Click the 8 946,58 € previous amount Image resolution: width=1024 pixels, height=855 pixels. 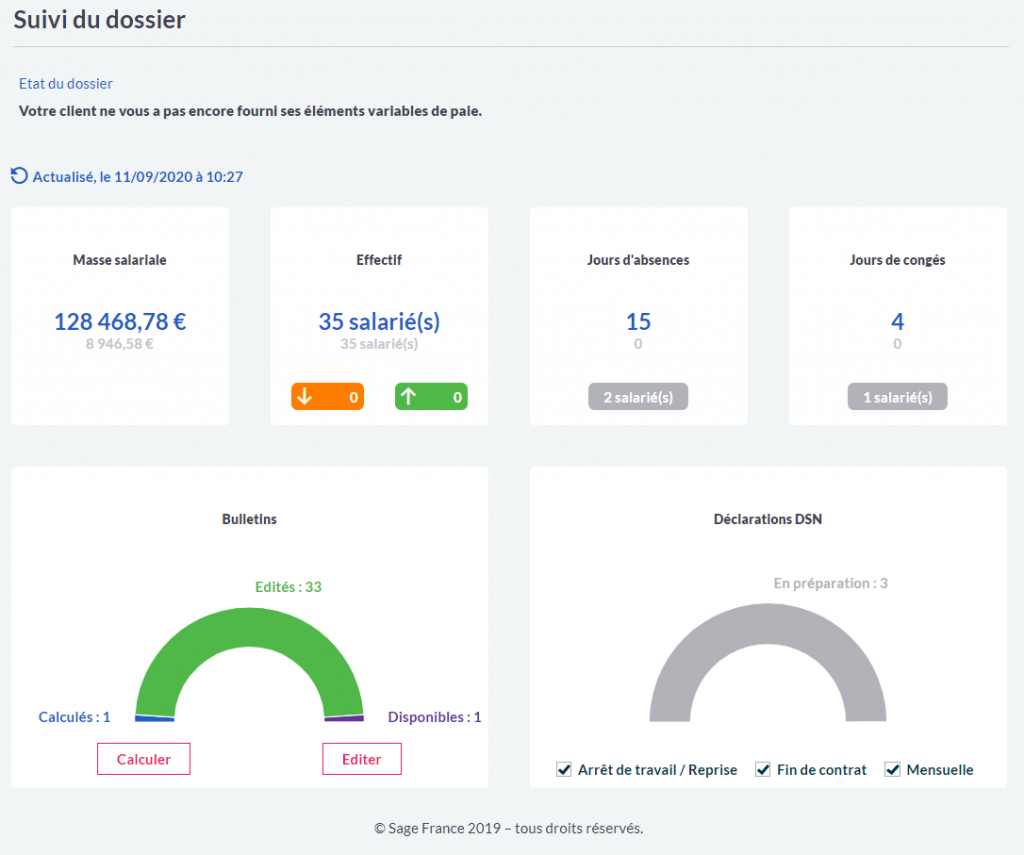[x=120, y=344]
